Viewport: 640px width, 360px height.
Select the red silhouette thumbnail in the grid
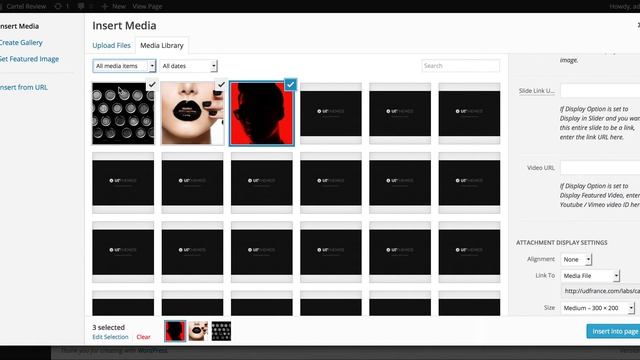[x=262, y=113]
